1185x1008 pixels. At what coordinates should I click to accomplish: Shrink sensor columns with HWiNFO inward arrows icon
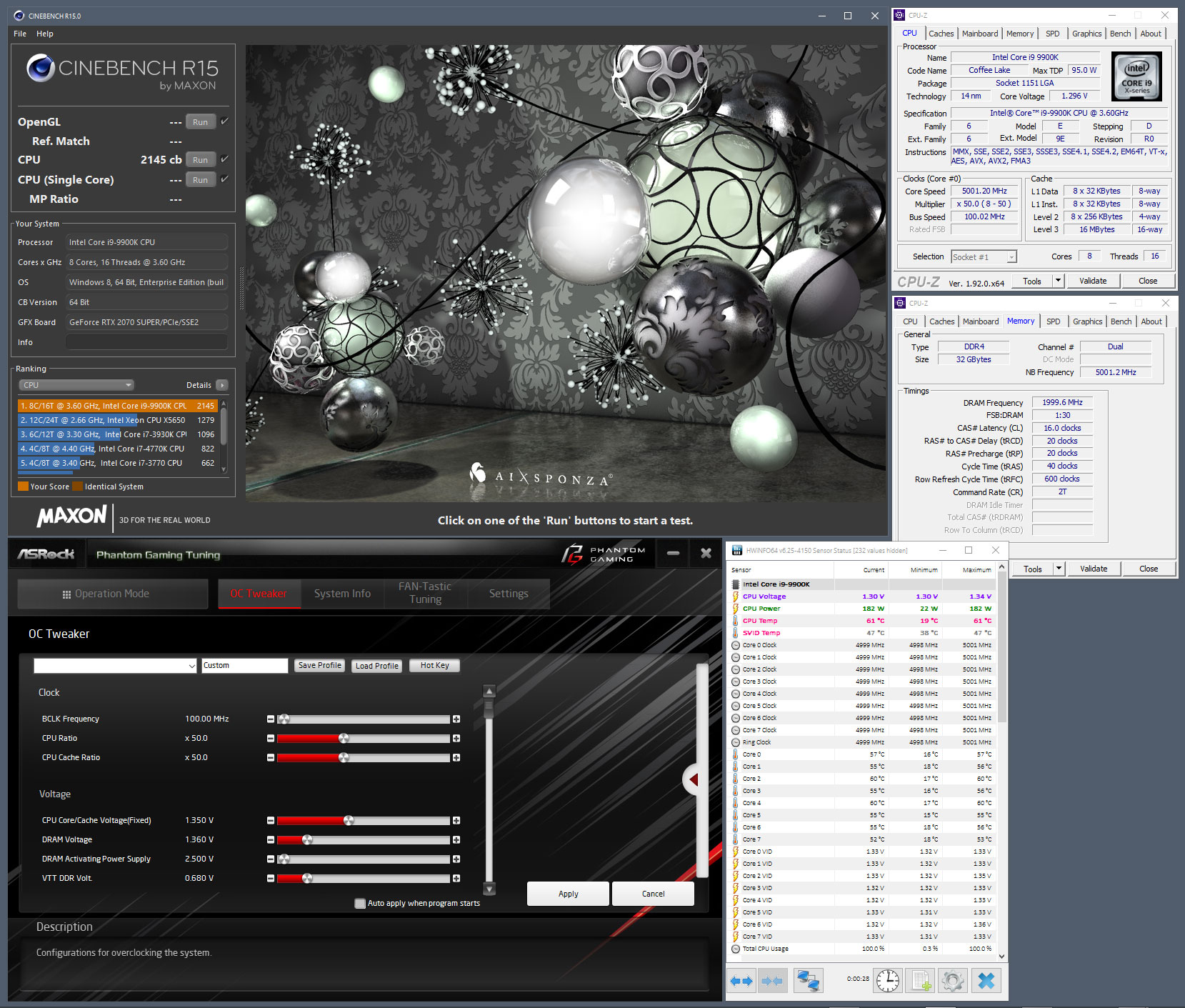773,981
